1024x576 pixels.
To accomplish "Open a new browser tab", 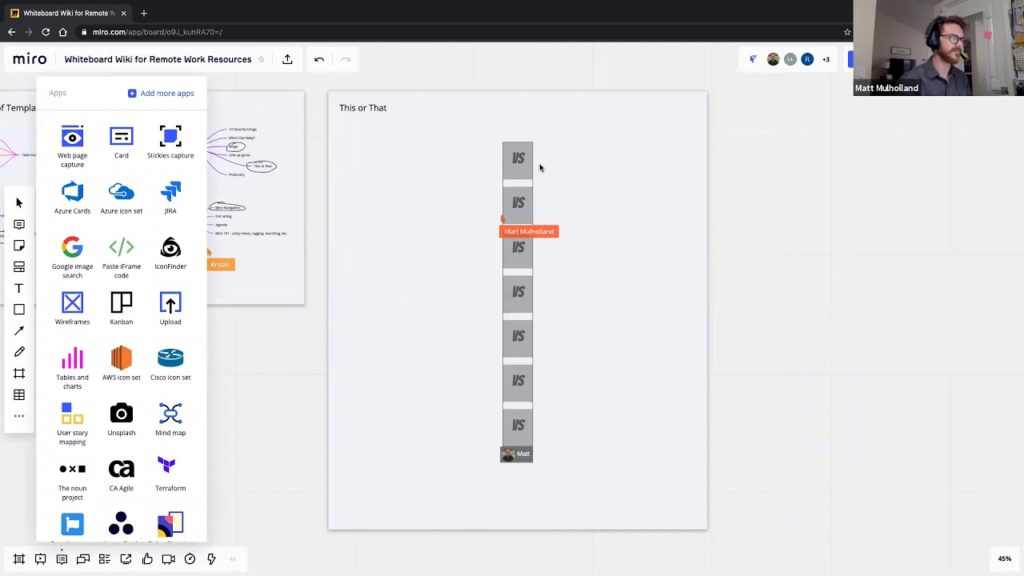I will pyautogui.click(x=144, y=14).
